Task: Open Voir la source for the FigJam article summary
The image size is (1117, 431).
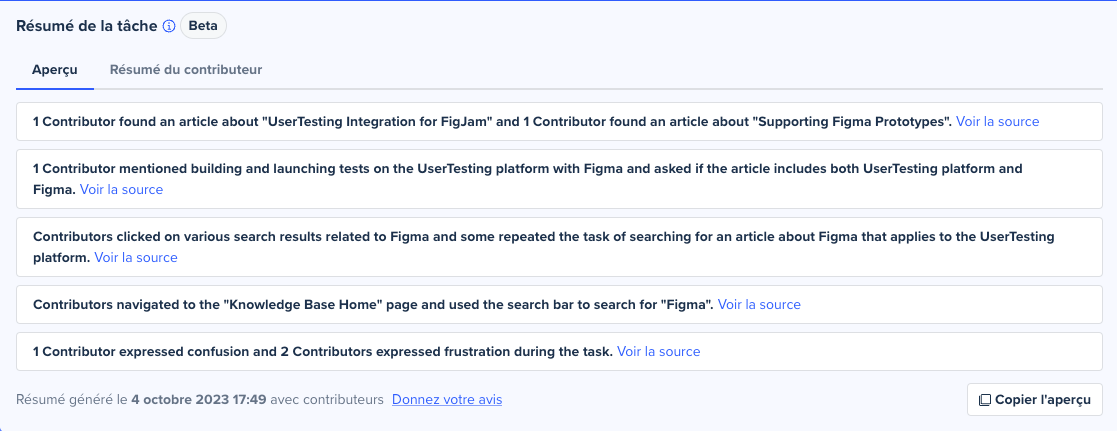Action: 997,121
